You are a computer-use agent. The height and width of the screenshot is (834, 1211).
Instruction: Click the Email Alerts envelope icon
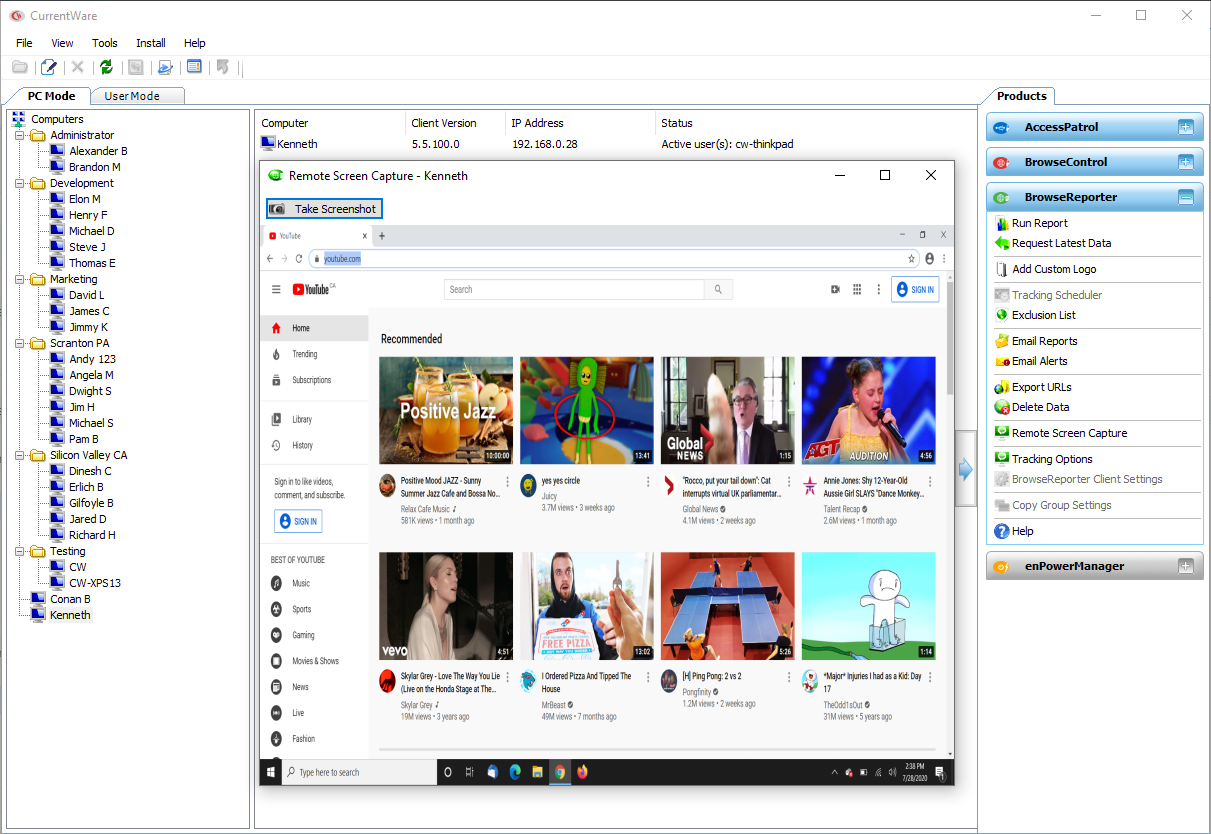(1002, 361)
